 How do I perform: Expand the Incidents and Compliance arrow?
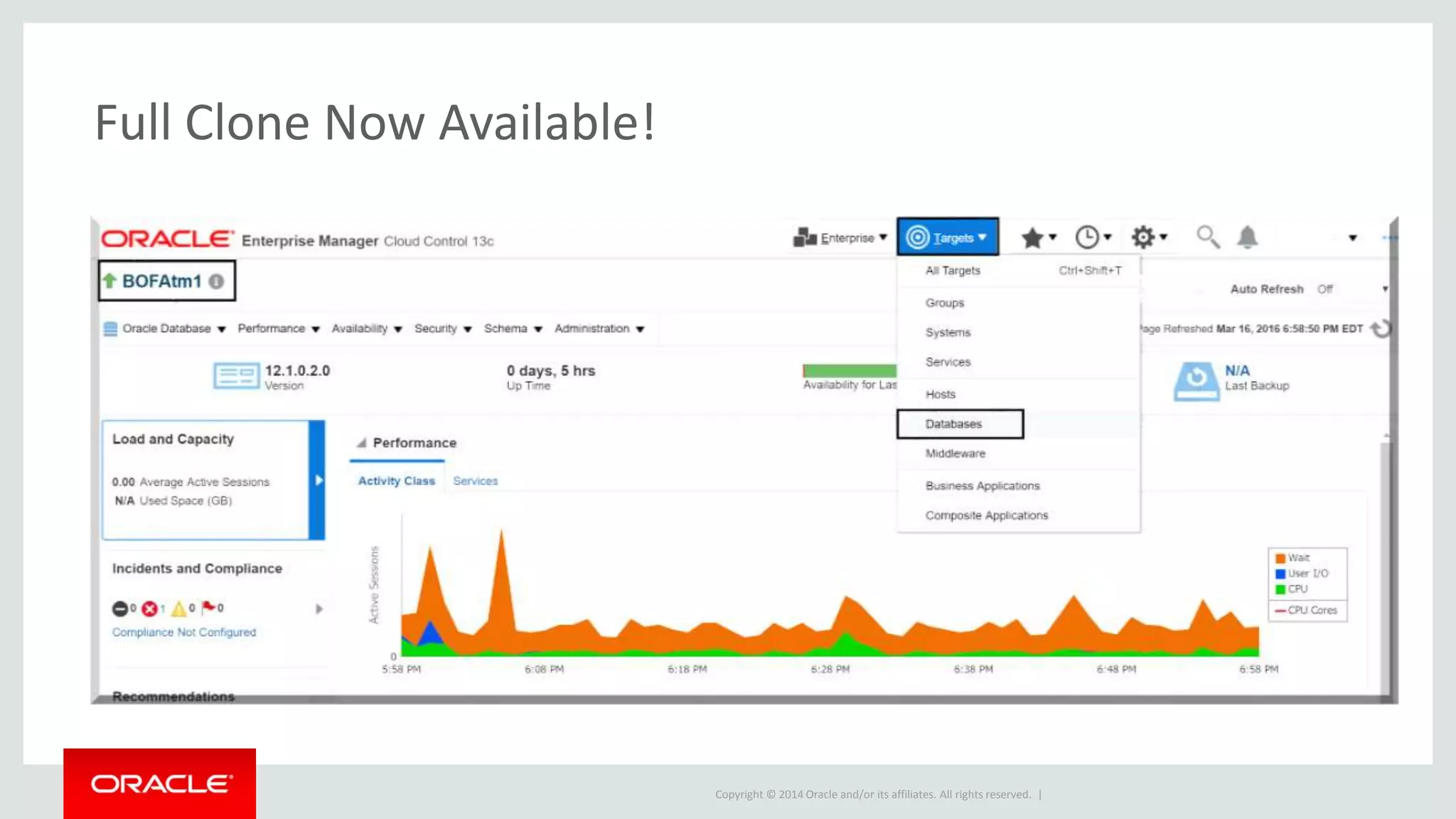318,609
